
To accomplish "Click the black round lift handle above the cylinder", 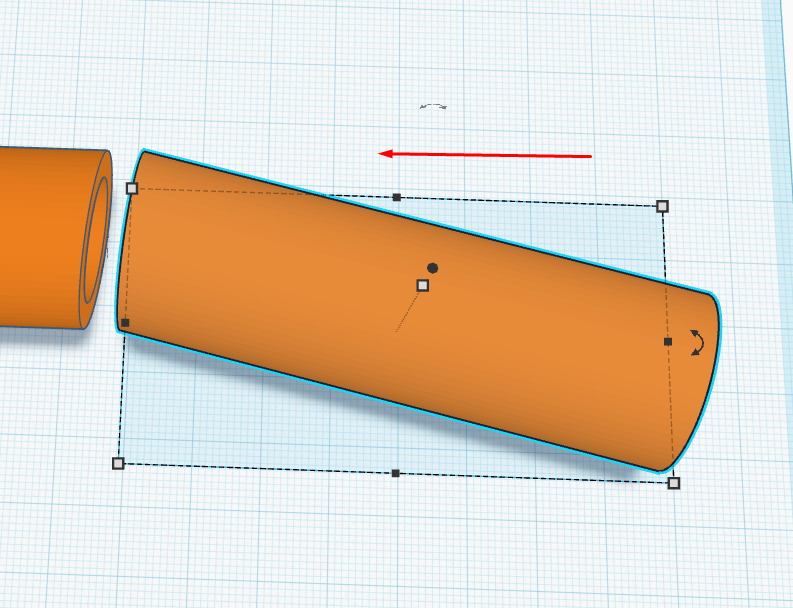I will pos(432,268).
